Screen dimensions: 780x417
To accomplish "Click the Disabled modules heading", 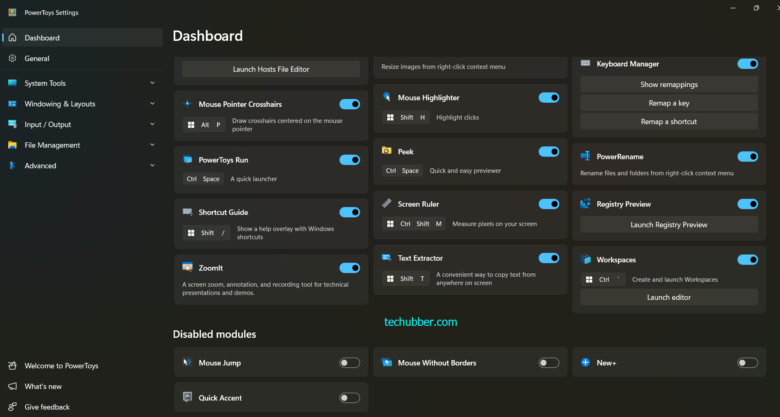I will (x=214, y=334).
